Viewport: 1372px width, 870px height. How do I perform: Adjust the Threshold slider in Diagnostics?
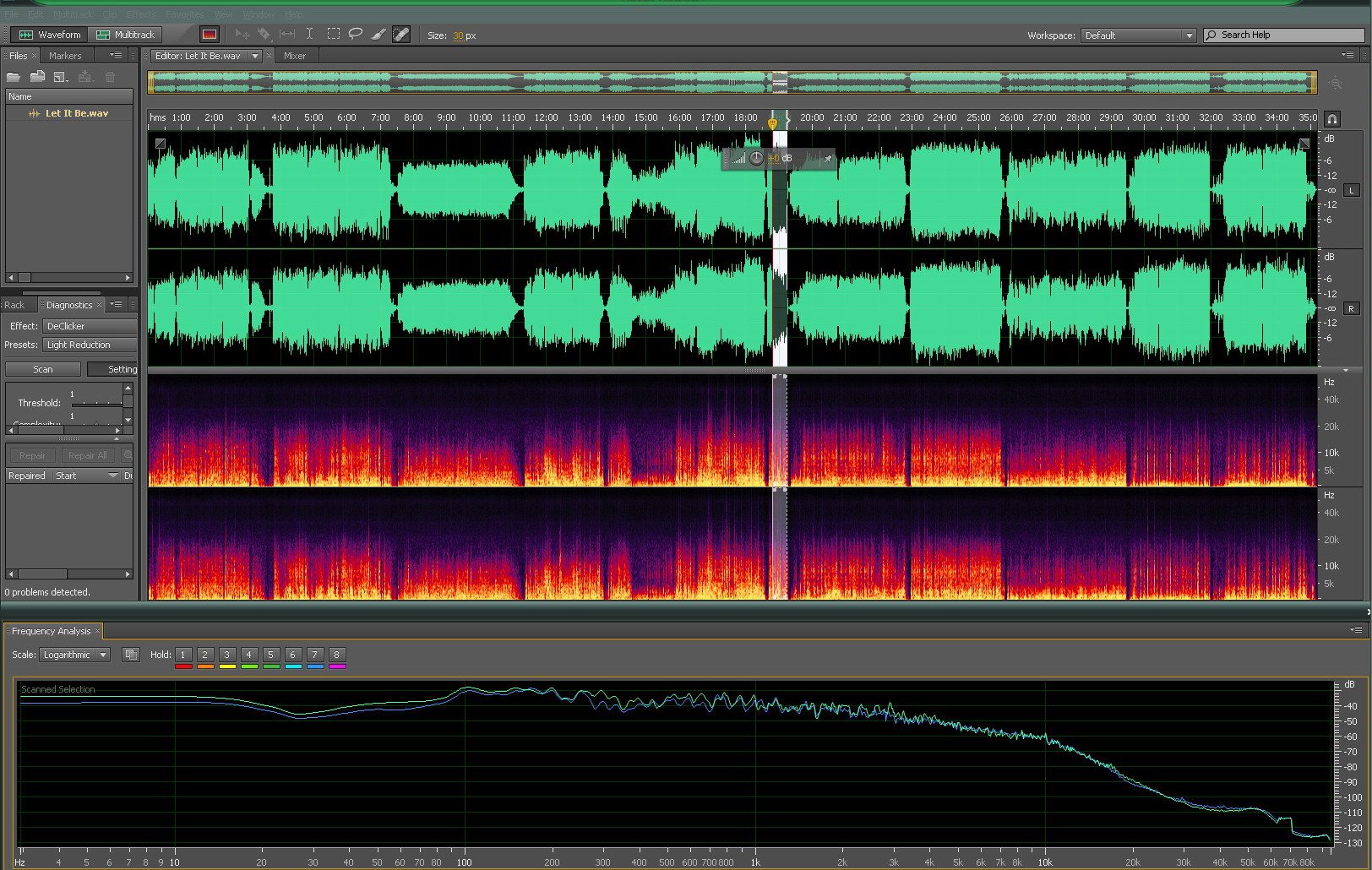[x=96, y=404]
